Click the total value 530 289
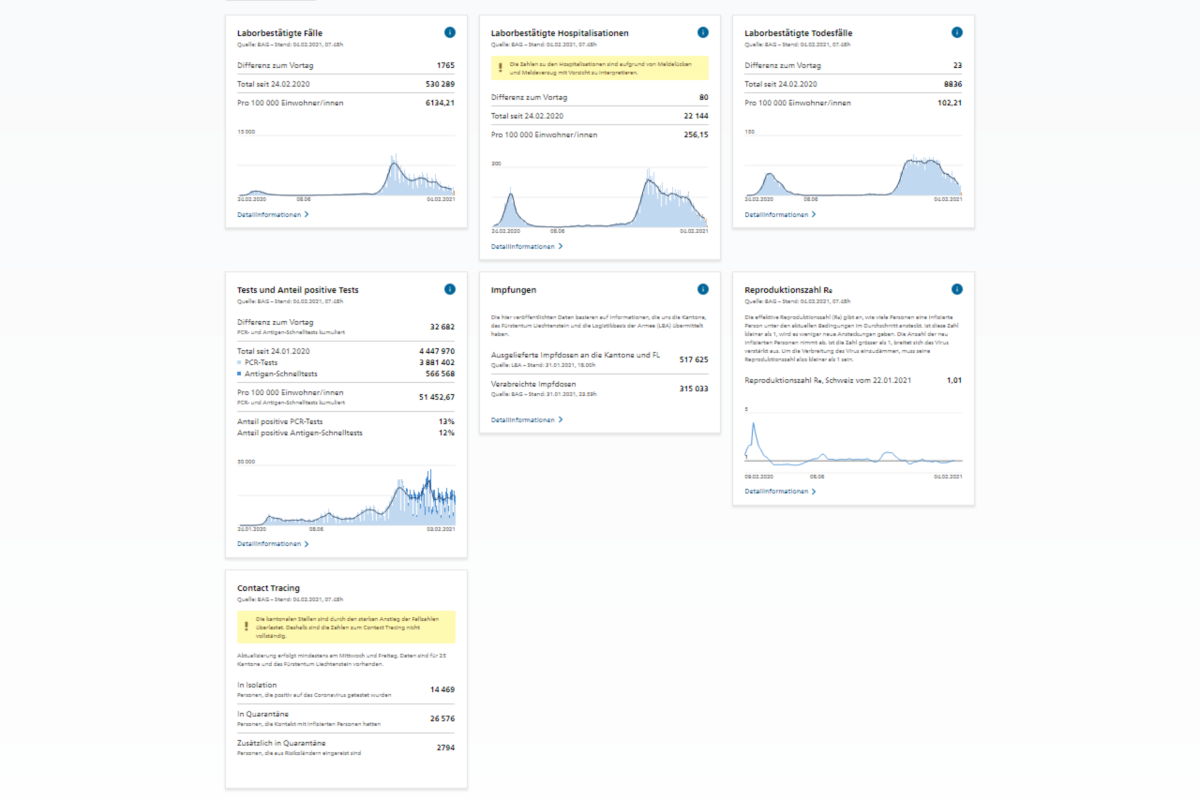Screen dimensions: 1200x800 click(x=441, y=84)
